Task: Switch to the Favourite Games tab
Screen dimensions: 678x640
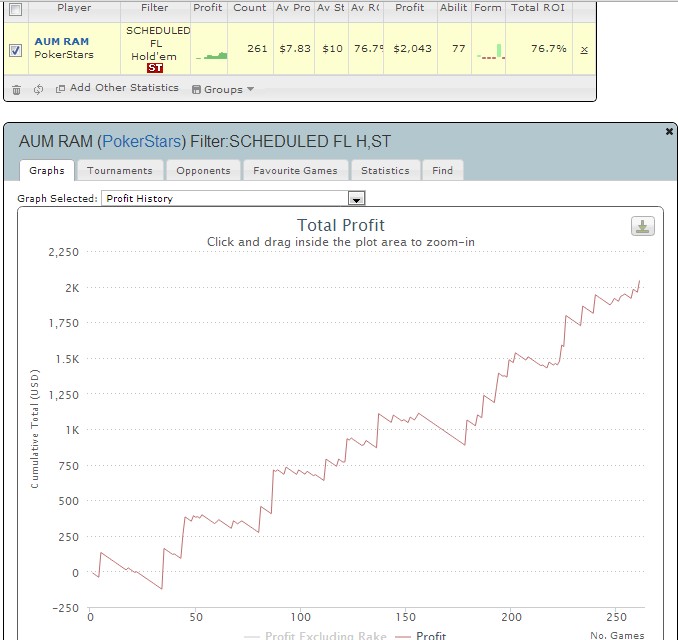Action: (x=295, y=170)
